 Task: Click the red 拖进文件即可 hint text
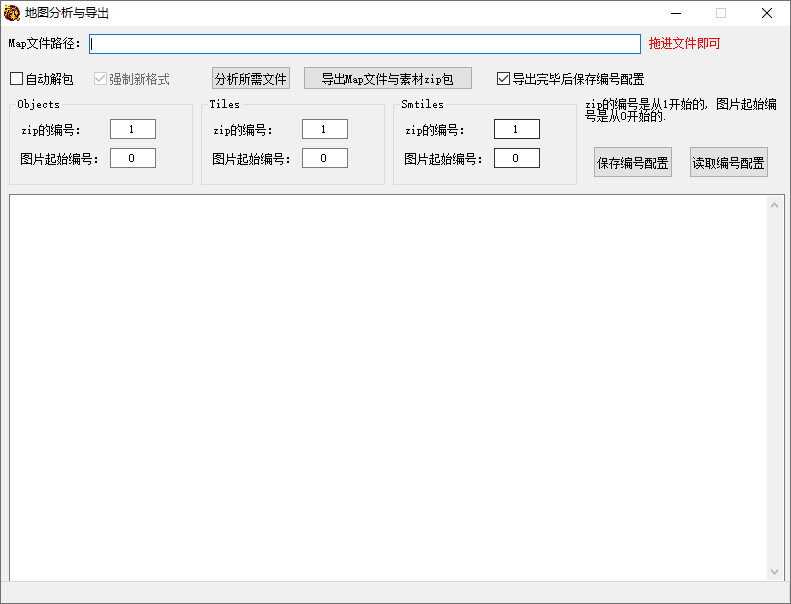(x=684, y=43)
